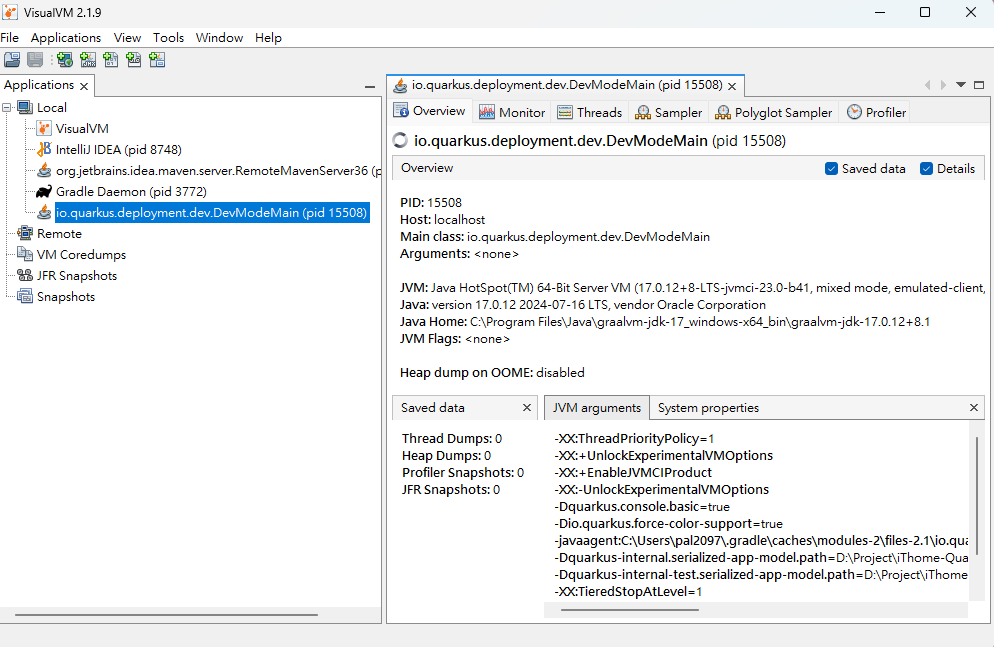Click the -Dquarkus.console.basic=true argument line
The width and height of the screenshot is (994, 647).
[x=642, y=506]
